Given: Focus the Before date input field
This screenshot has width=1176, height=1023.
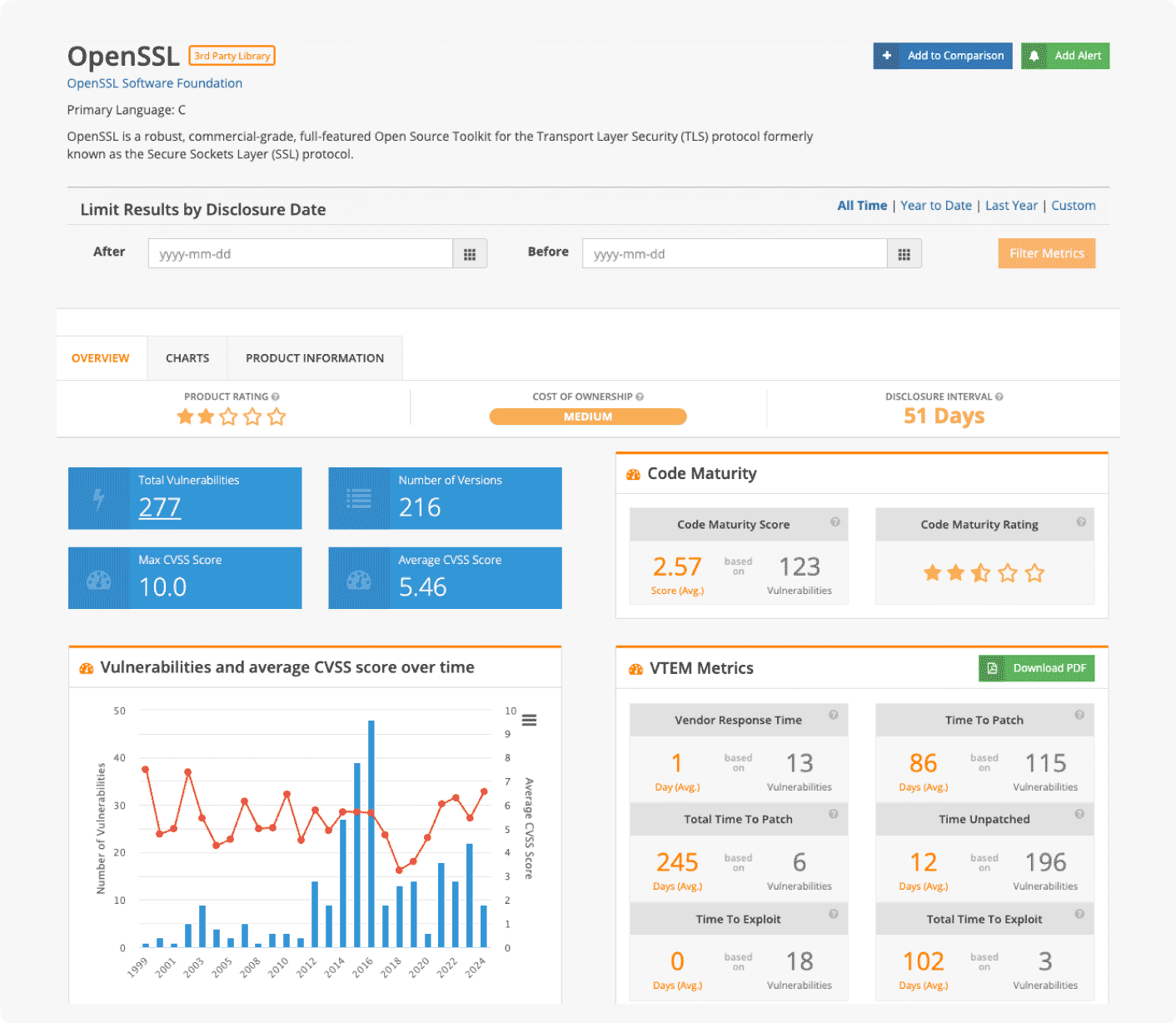Looking at the screenshot, I should tap(735, 254).
